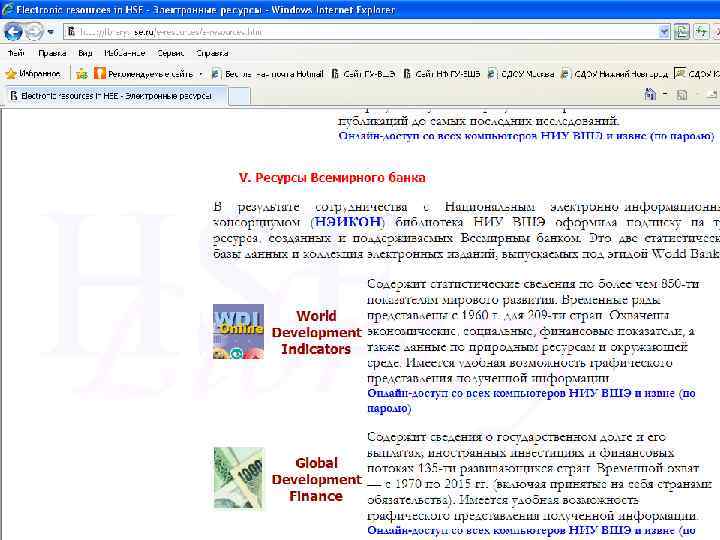
Task: Open World Development Indicators online-access link
Action: coord(531,400)
